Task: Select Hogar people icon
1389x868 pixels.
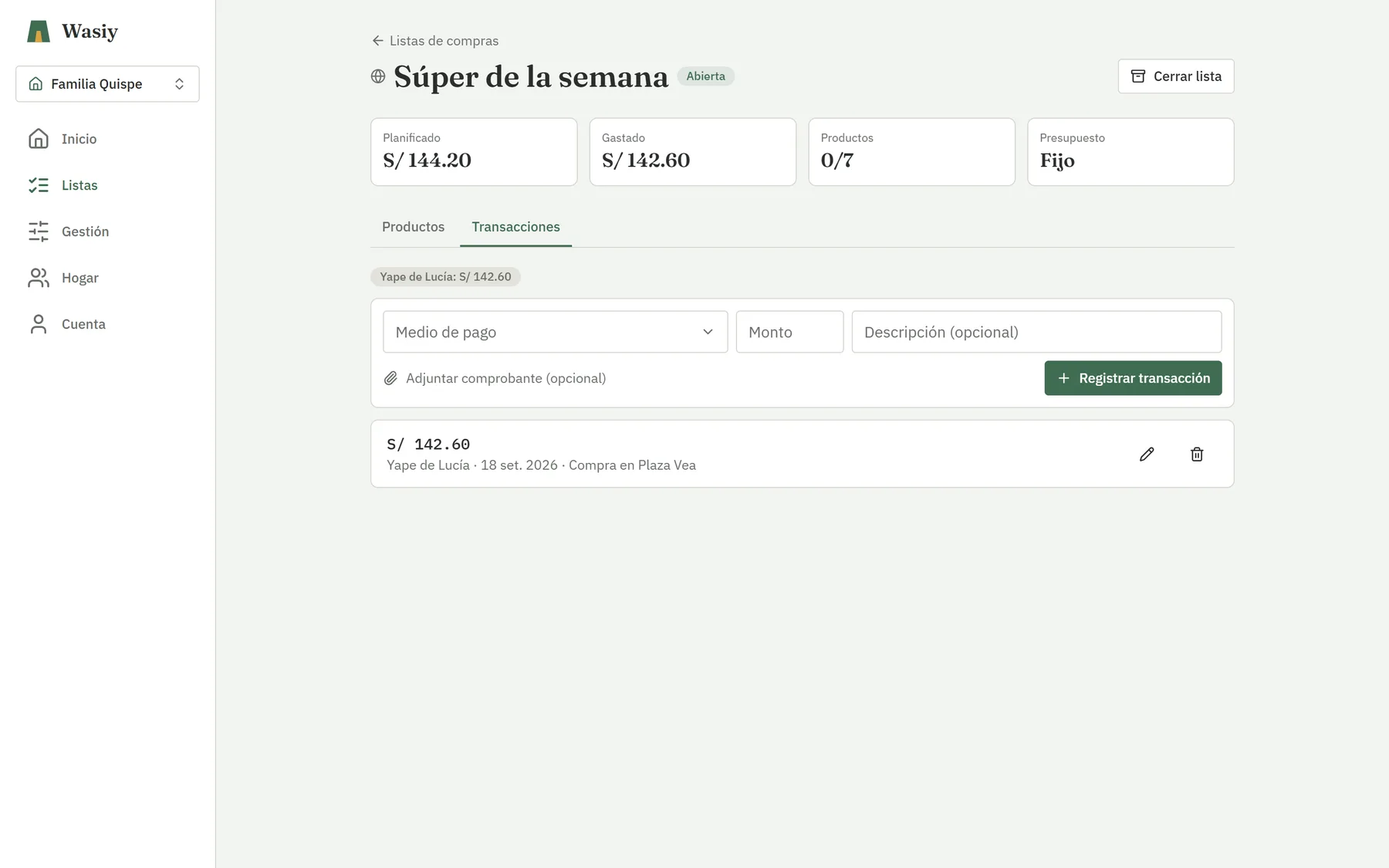Action: (x=39, y=278)
